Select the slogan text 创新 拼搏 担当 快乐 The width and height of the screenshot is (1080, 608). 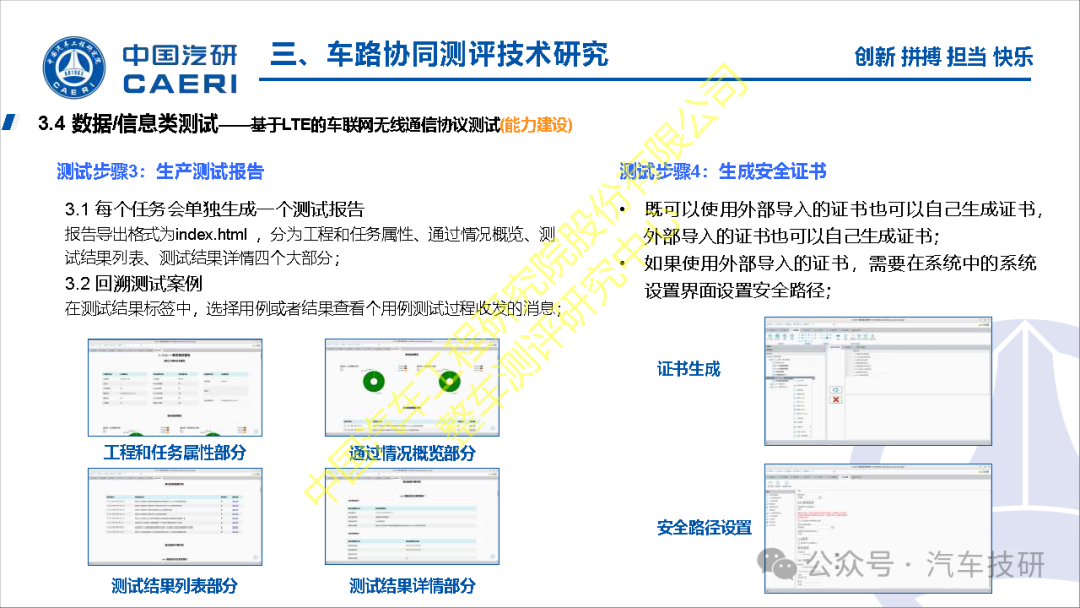click(x=944, y=56)
